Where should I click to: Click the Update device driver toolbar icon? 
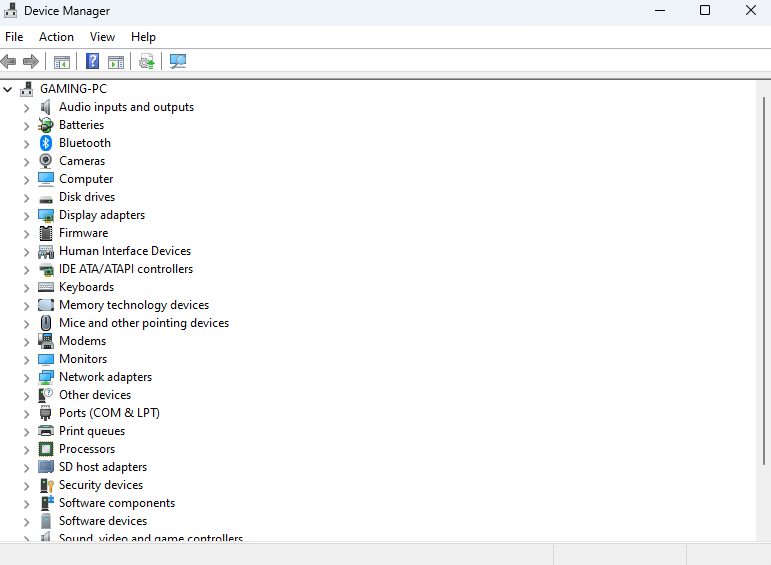click(147, 61)
